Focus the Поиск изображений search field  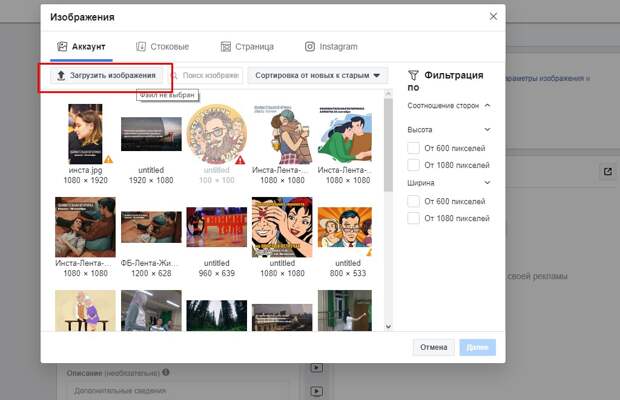[206, 75]
